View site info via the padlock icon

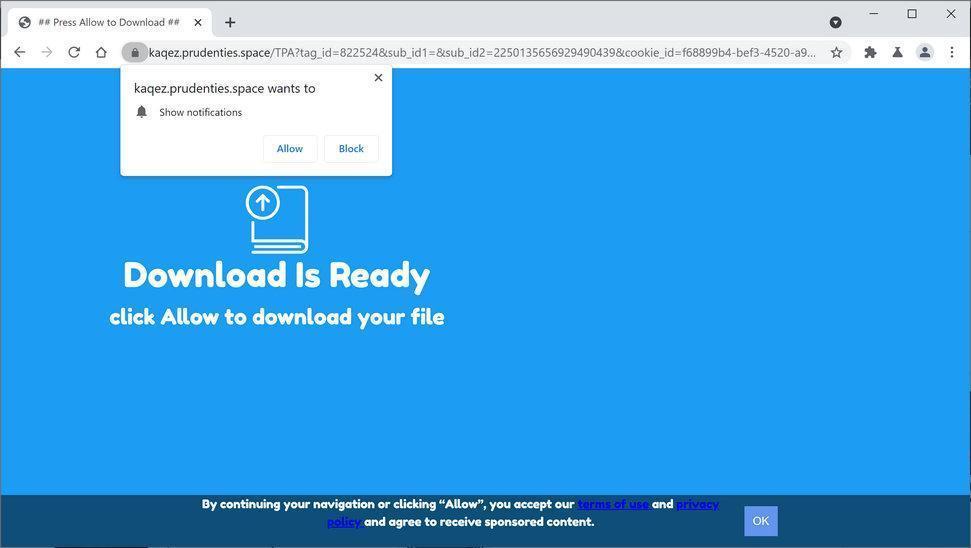pyautogui.click(x=135, y=53)
